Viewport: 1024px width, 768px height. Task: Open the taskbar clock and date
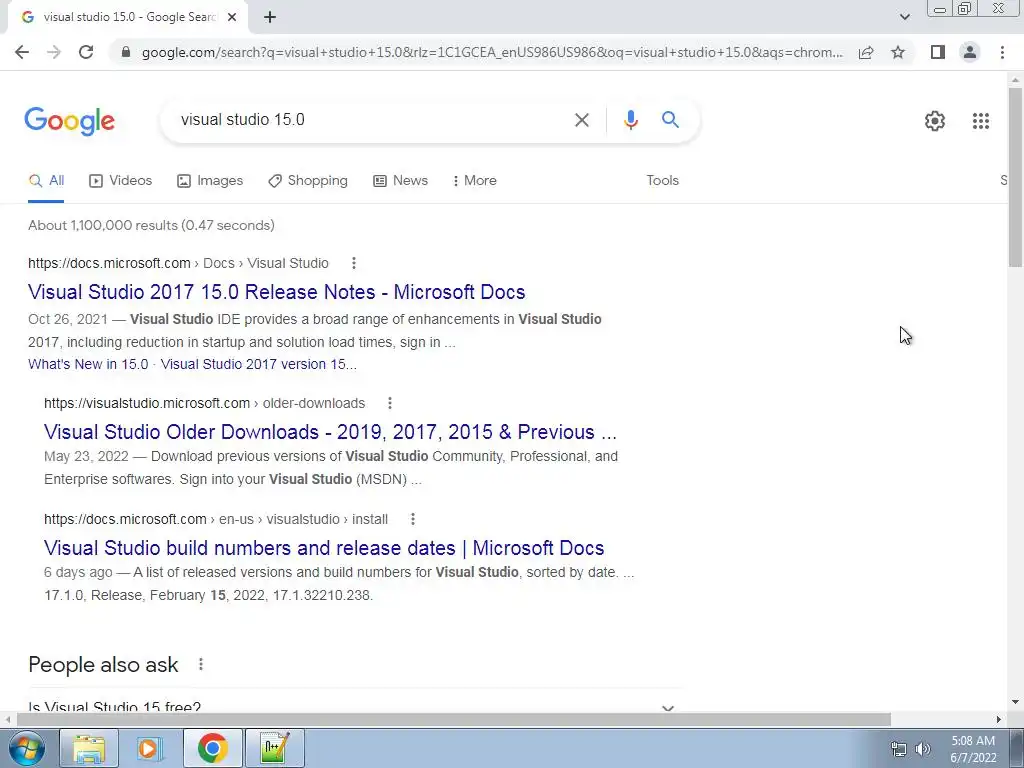[x=973, y=749]
